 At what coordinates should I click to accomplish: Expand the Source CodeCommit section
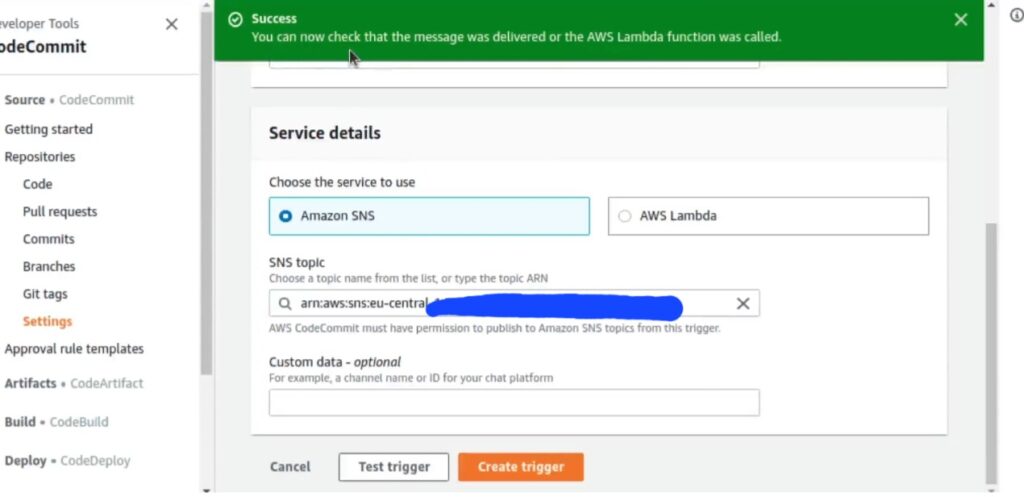click(x=69, y=100)
